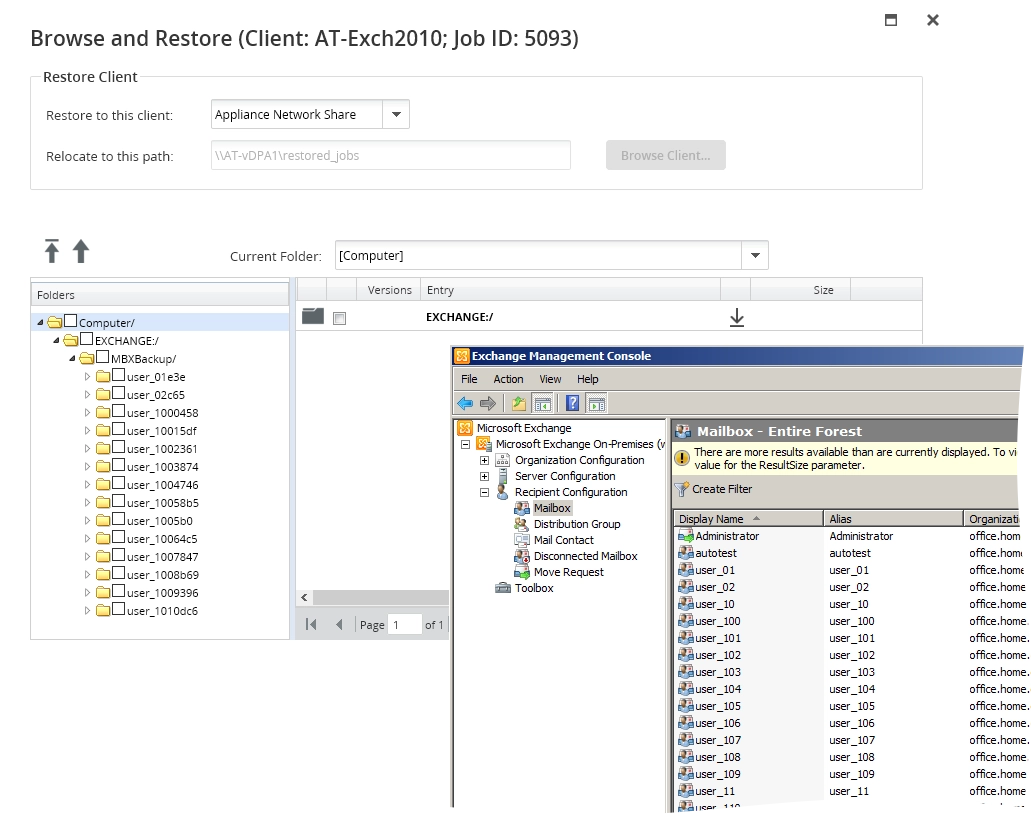Click the Show/Hide action pane toolbar icon
1031x816 pixels.
click(x=596, y=403)
